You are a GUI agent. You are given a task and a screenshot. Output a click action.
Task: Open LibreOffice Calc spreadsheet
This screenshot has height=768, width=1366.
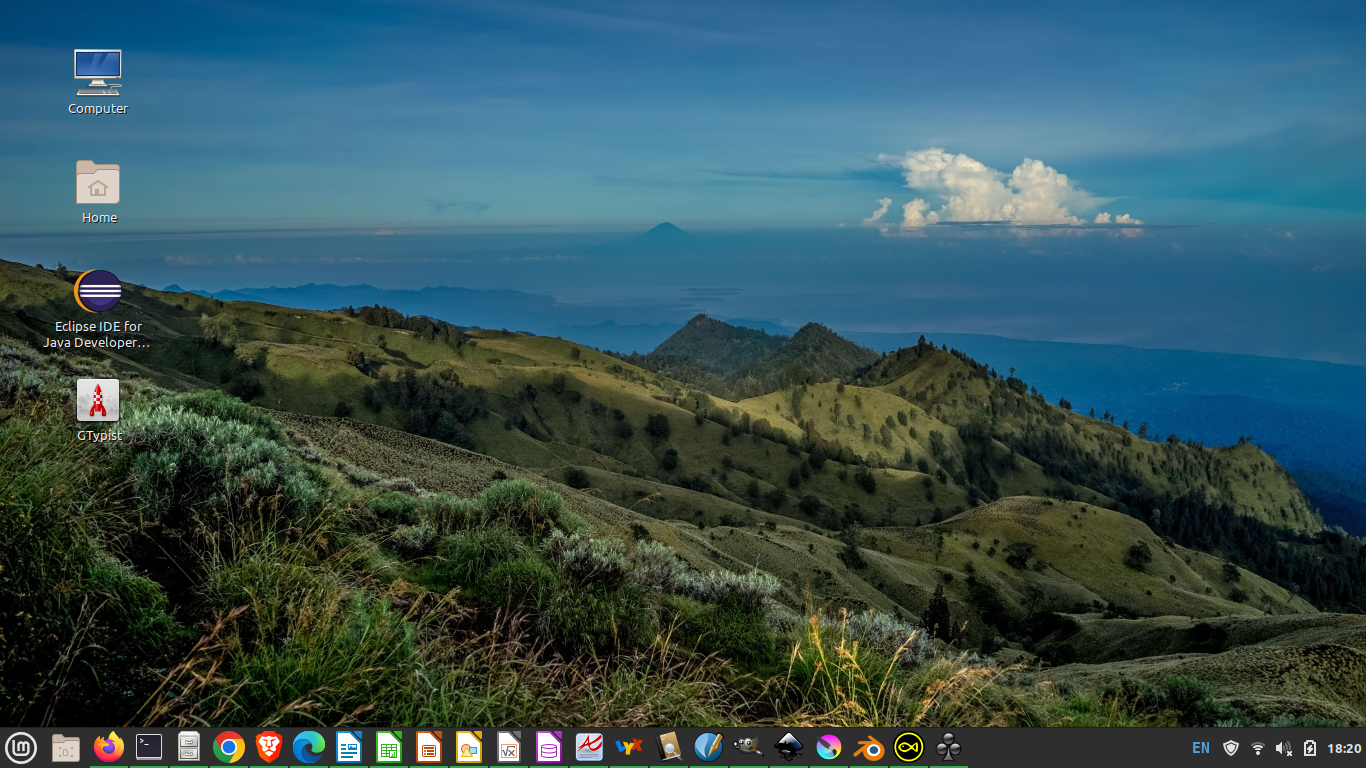[x=388, y=747]
